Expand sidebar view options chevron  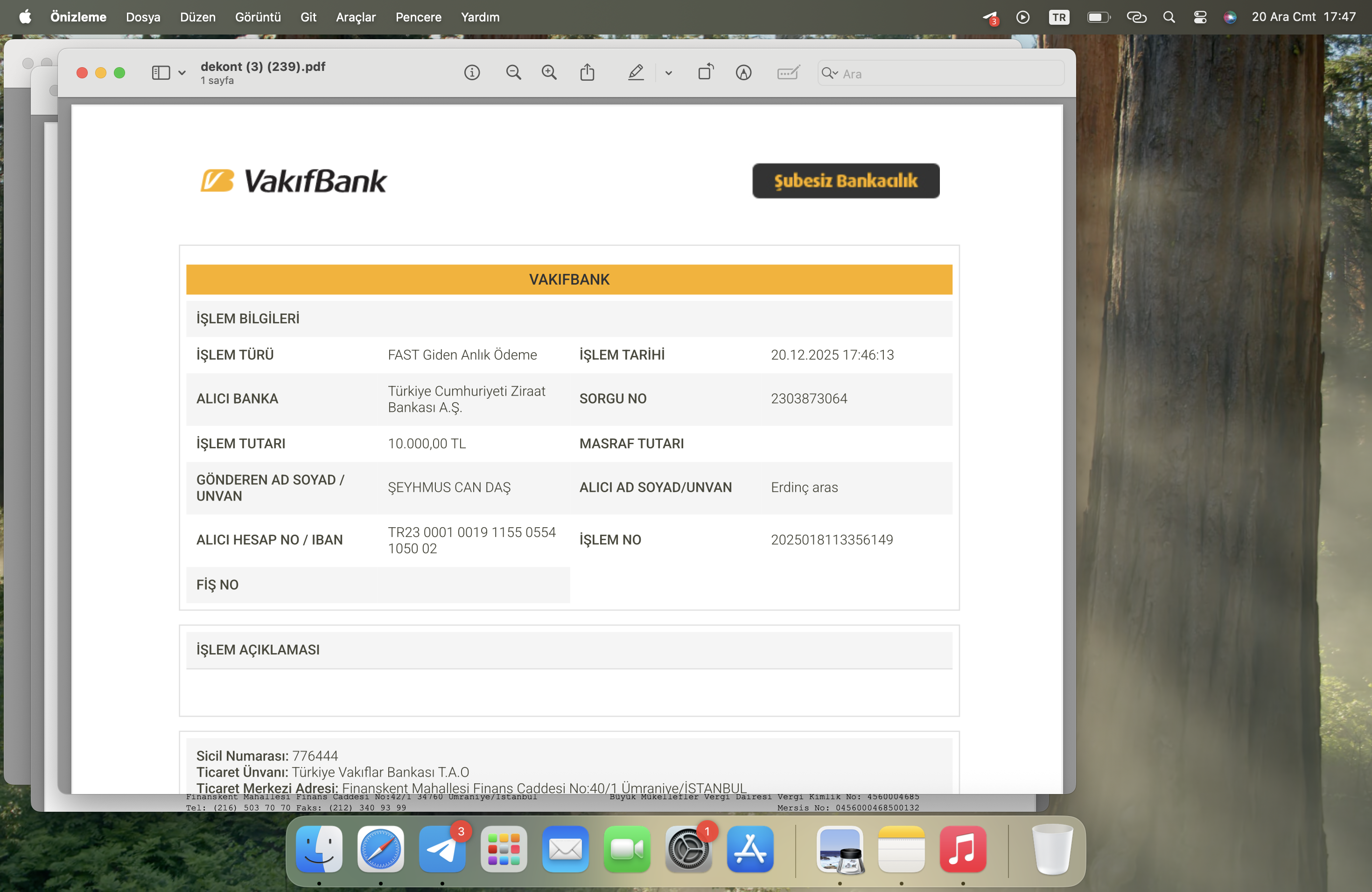point(182,73)
